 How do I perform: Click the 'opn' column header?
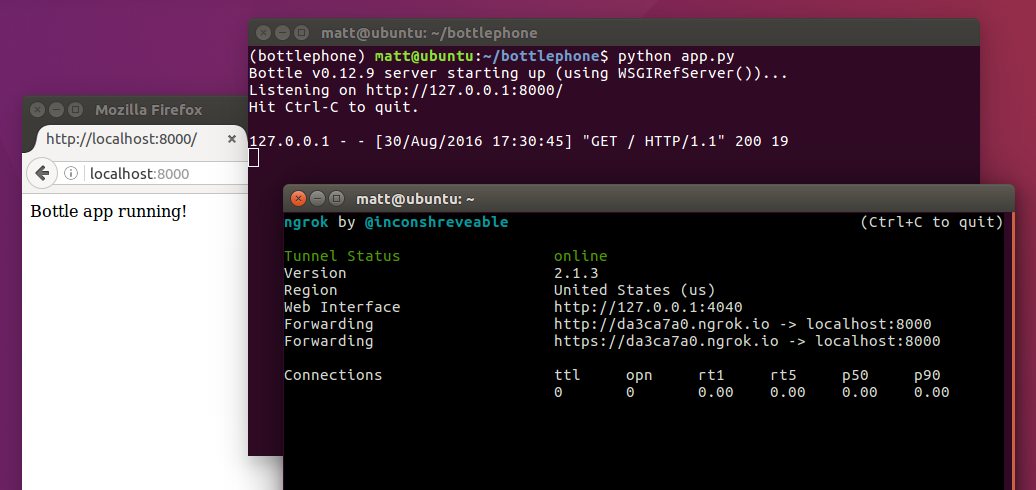(x=640, y=376)
